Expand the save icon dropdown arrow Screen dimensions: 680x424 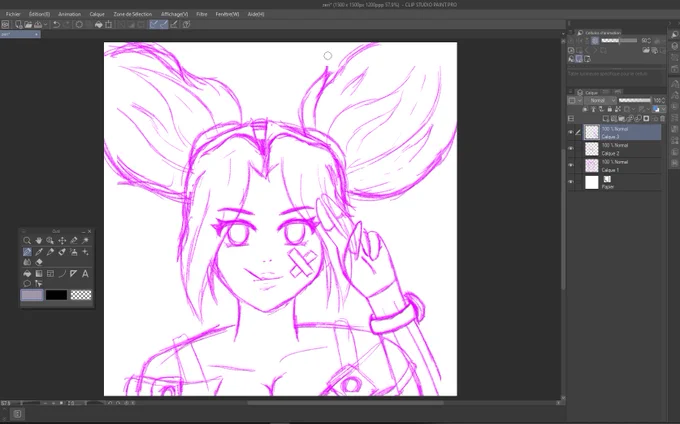[x=45, y=24]
